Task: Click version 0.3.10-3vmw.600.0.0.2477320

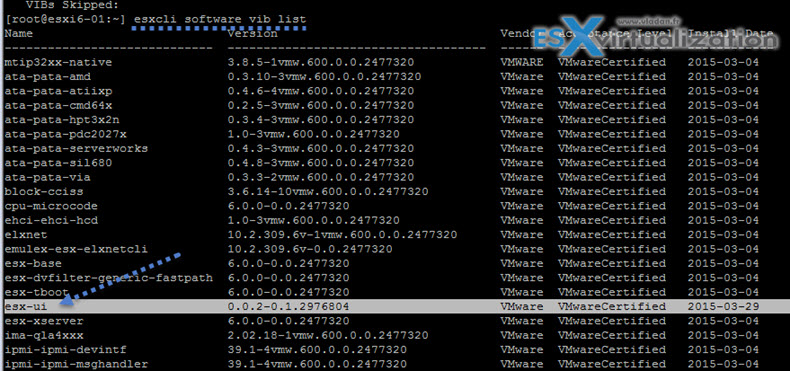Action: click(x=324, y=77)
